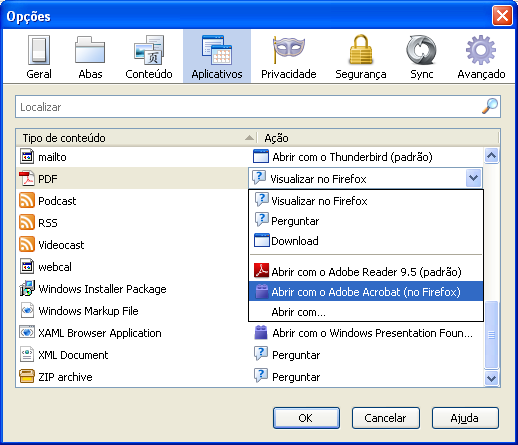Screen dimensions: 518x445
Task: Click the question icon beside ZIP archive Perguntar
Action: pos(261,375)
